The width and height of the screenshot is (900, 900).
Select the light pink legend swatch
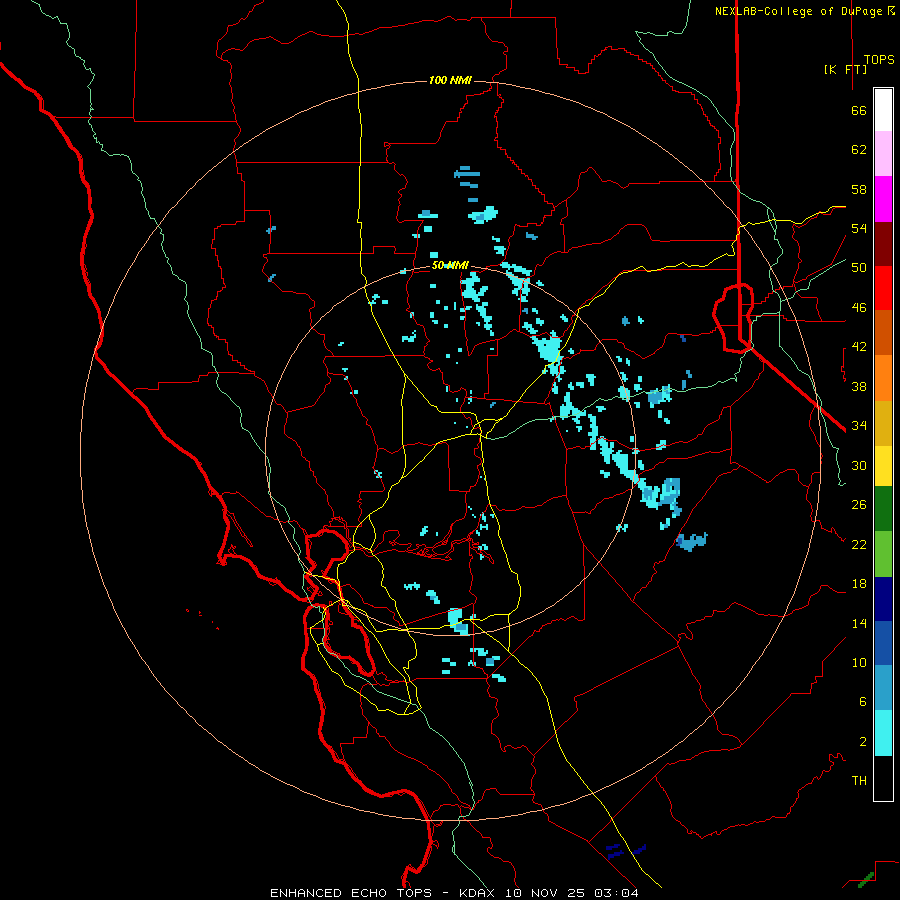click(883, 154)
